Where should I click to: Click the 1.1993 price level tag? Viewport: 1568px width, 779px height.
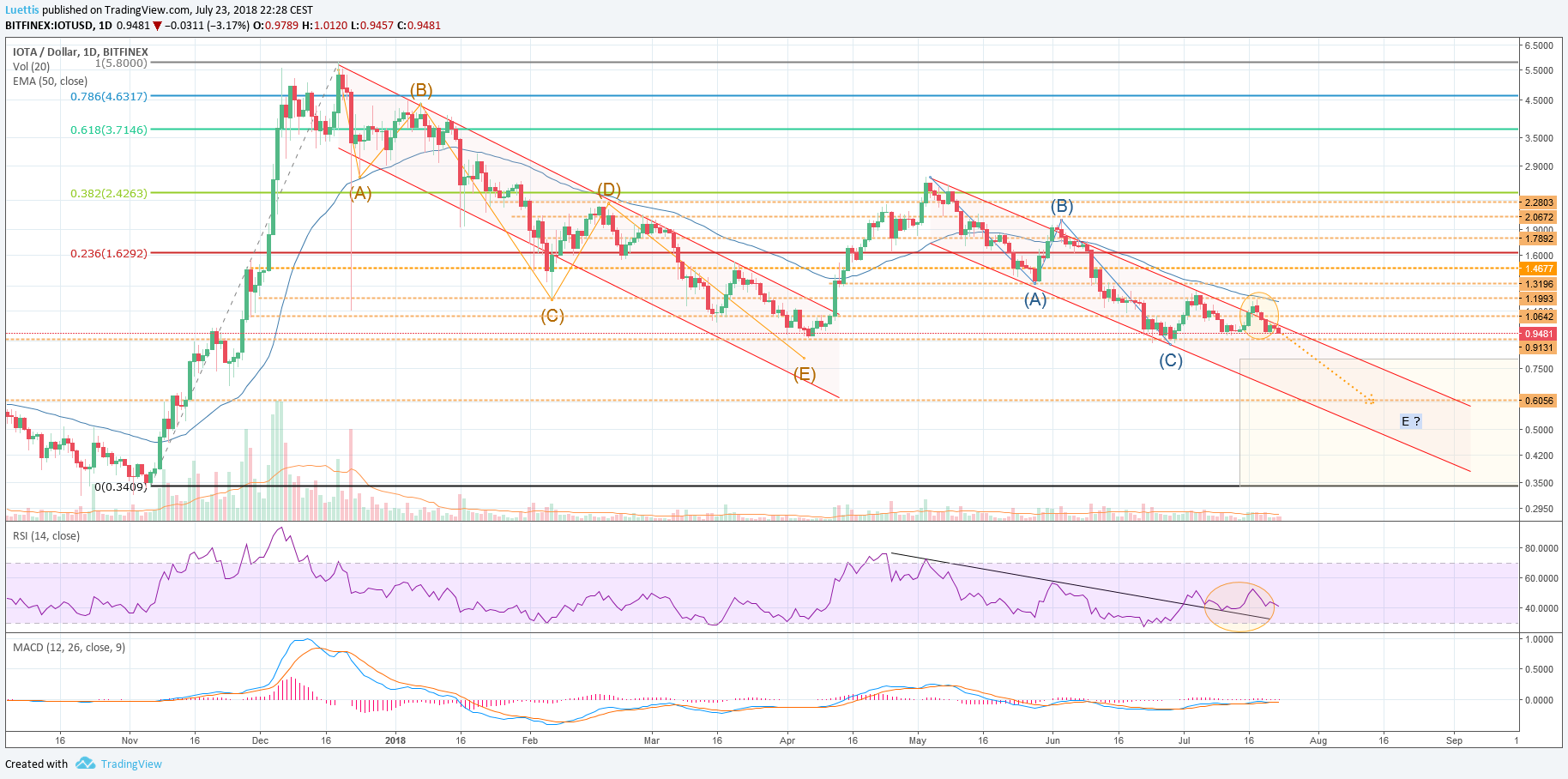coord(1539,299)
